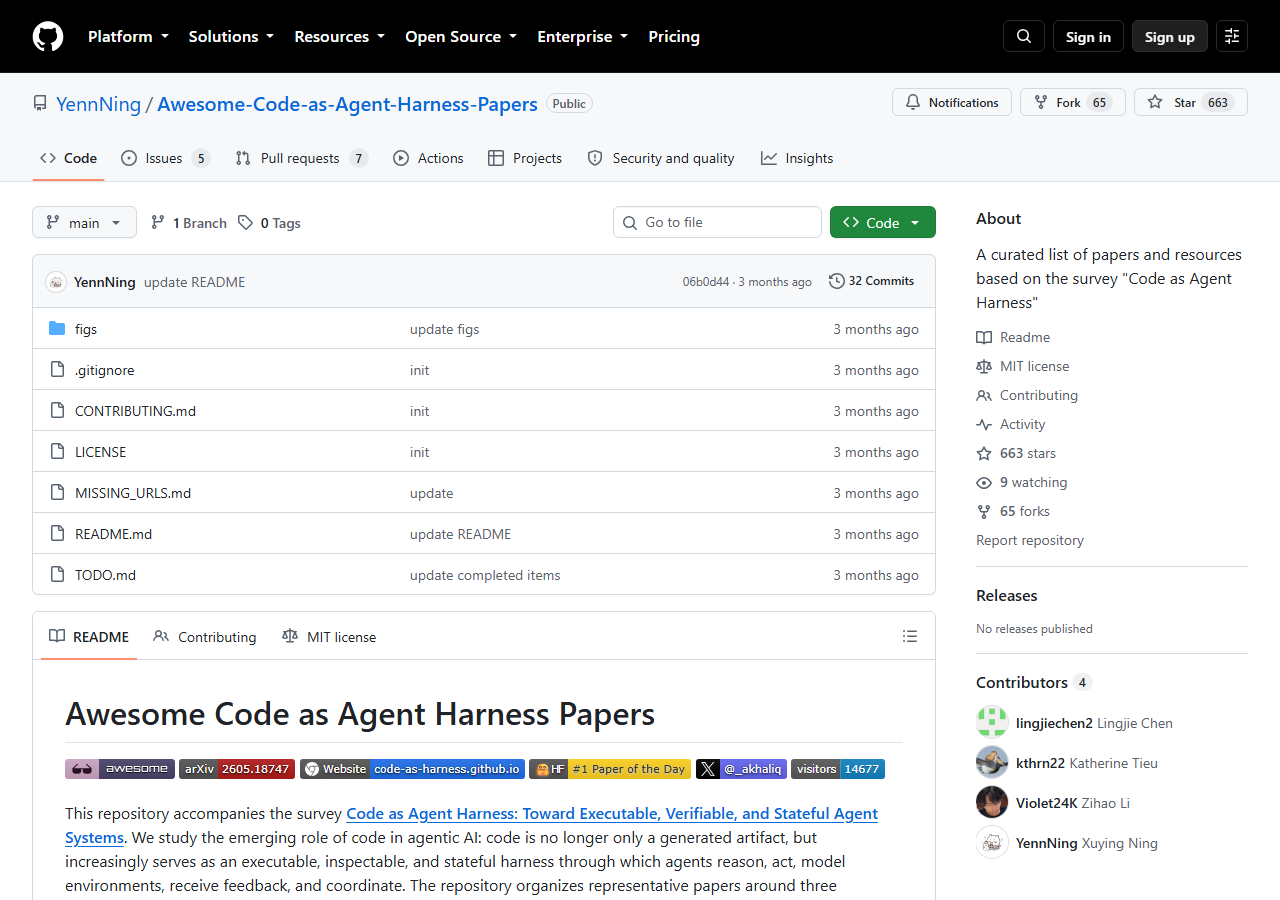Expand the Resources menu
This screenshot has height=900, width=1280.
(x=339, y=36)
